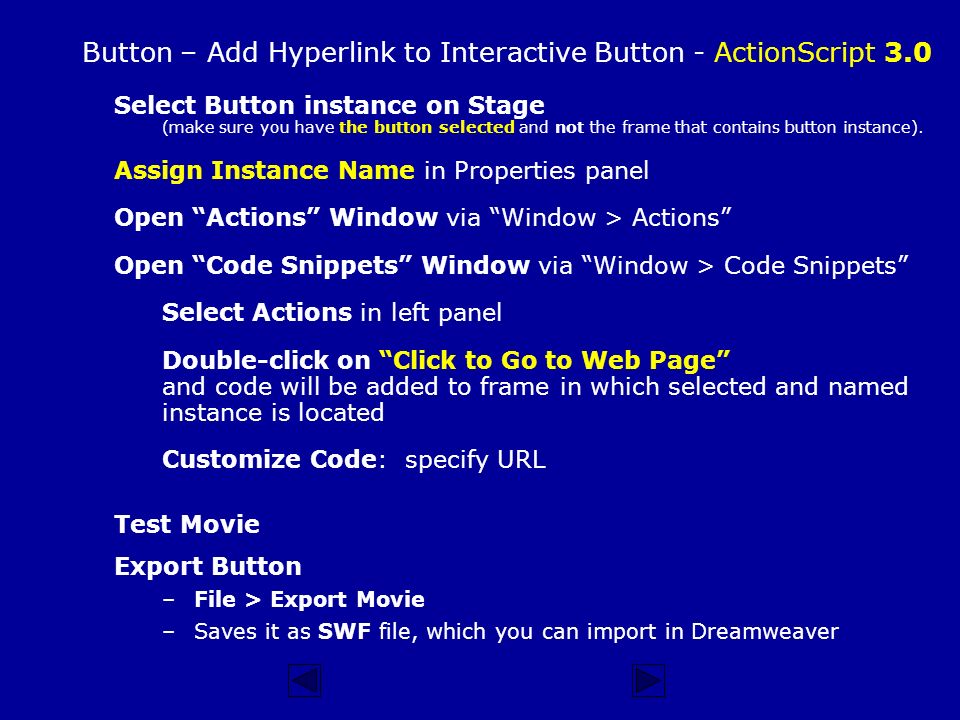Click the slide title starting "Button – Add Hyperlink"

[x=506, y=53]
